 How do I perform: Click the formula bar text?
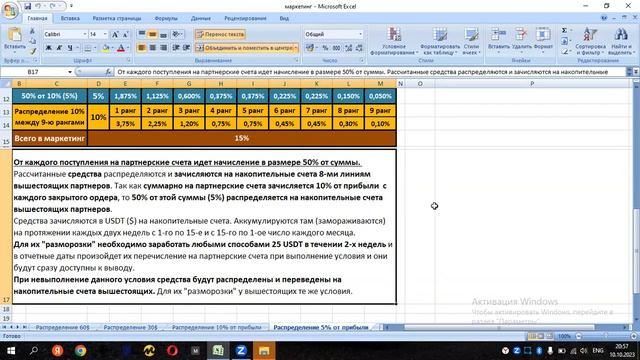pos(363,72)
